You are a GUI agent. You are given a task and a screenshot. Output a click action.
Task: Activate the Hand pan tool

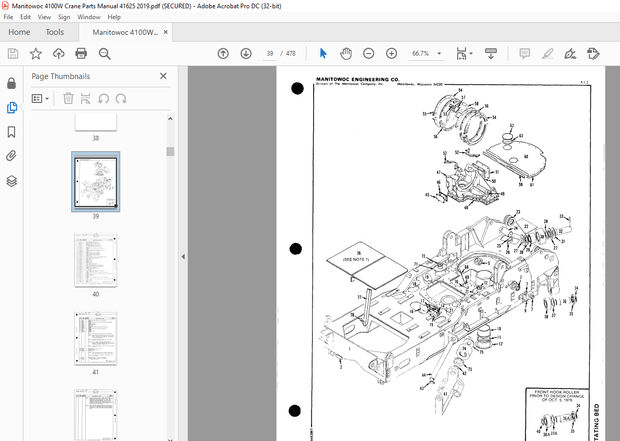pyautogui.click(x=346, y=53)
